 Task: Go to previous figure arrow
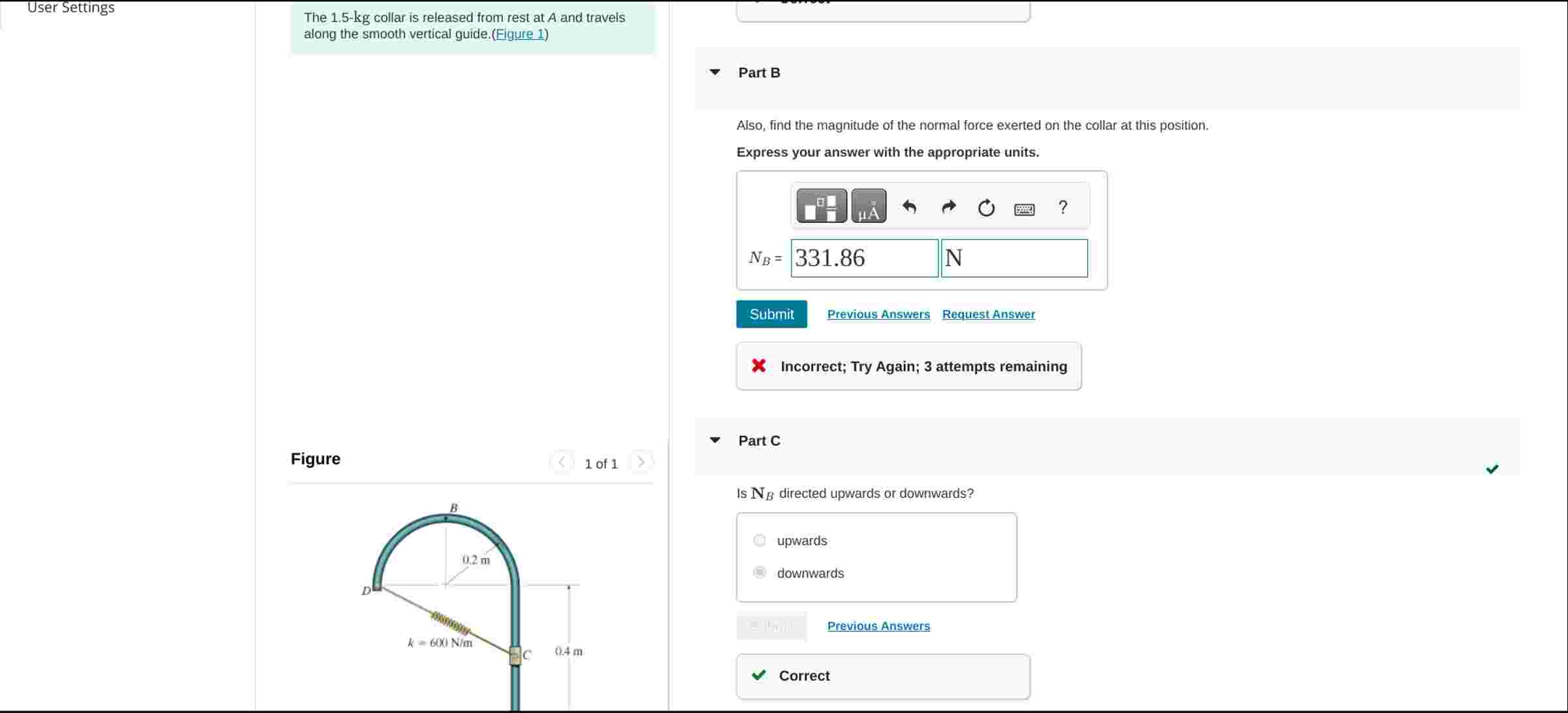(562, 462)
